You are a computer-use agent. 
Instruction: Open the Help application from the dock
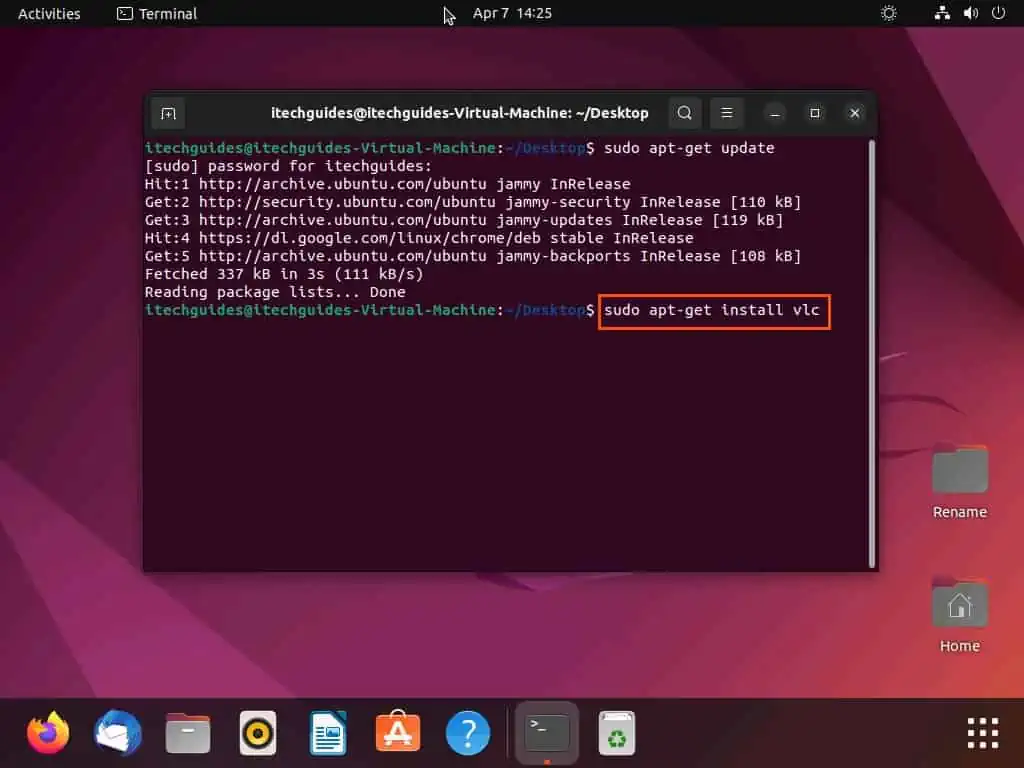(467, 733)
